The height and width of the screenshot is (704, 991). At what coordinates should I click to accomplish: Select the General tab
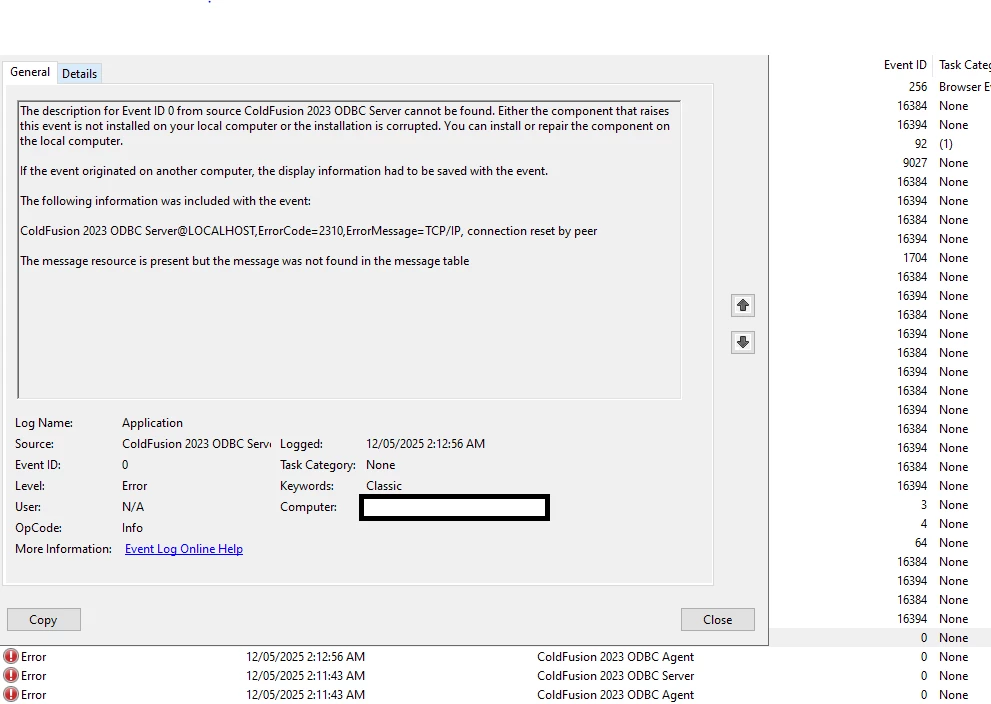click(30, 72)
